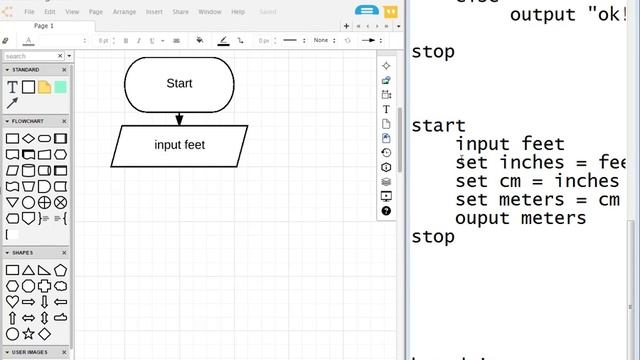Select the Text tool in Standard shapes
640x360 pixels.
(12, 87)
